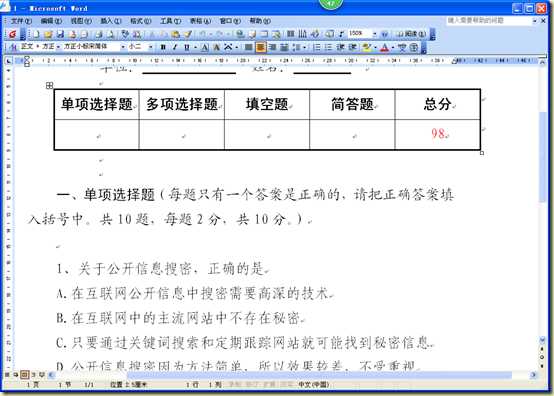This screenshot has width=554, height=396.
Task: Toggle Italic formatting
Action: (x=175, y=47)
